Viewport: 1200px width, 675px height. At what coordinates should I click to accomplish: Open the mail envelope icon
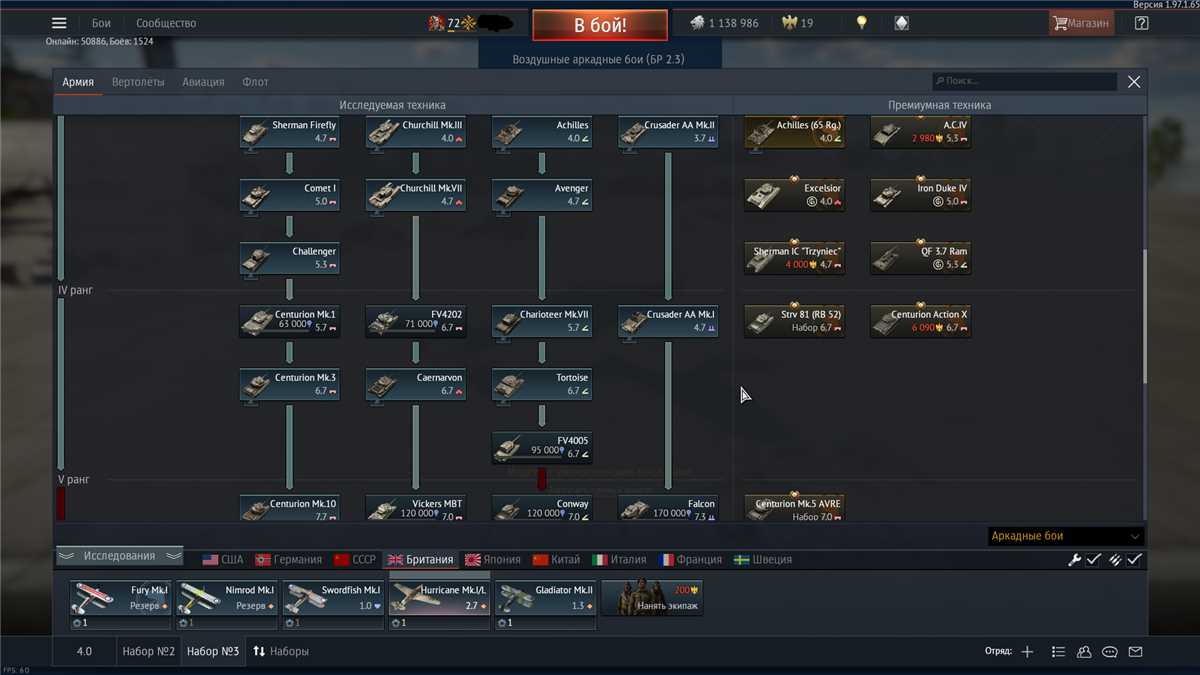point(1135,652)
